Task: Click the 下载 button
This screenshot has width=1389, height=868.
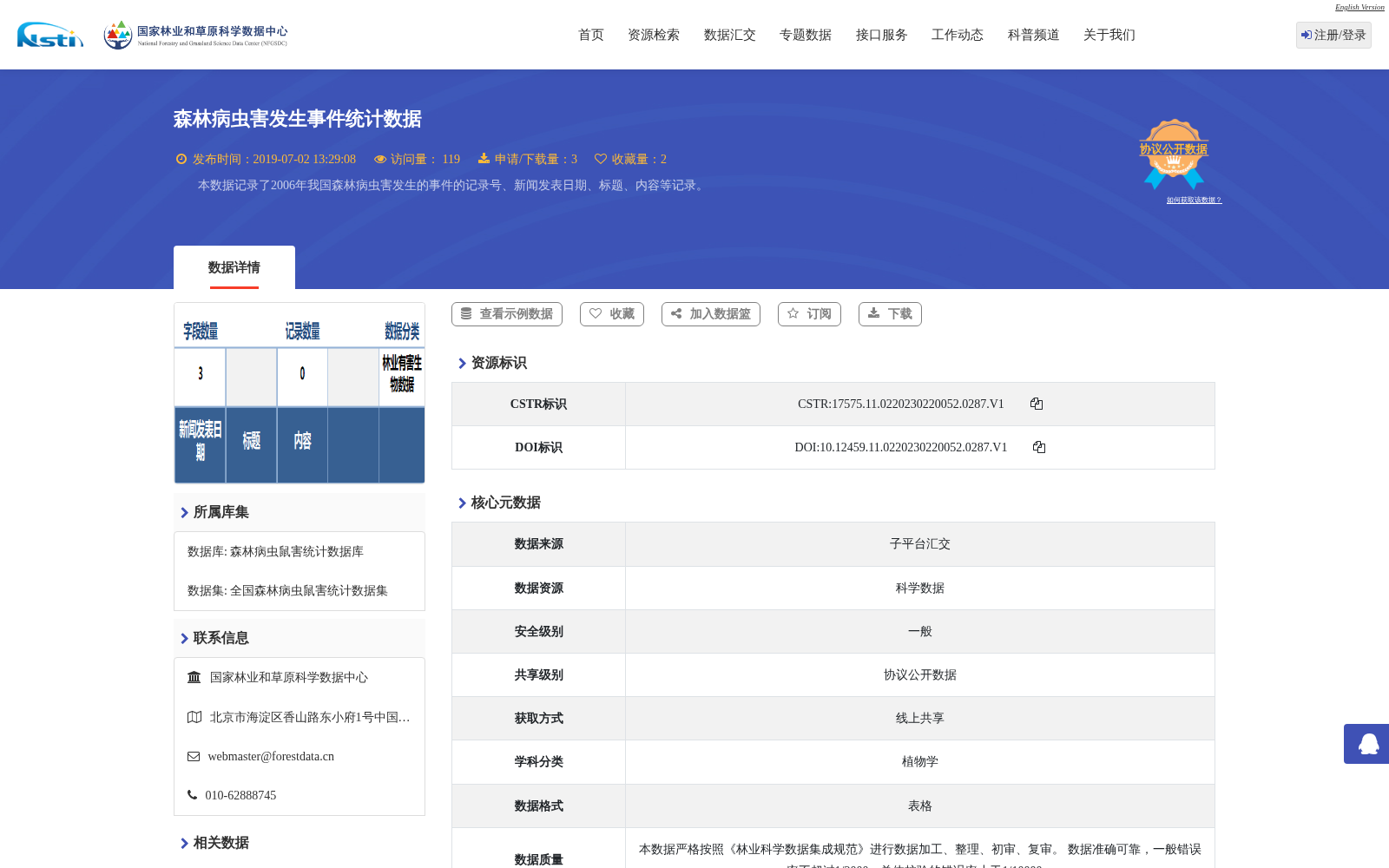Action: tap(890, 314)
